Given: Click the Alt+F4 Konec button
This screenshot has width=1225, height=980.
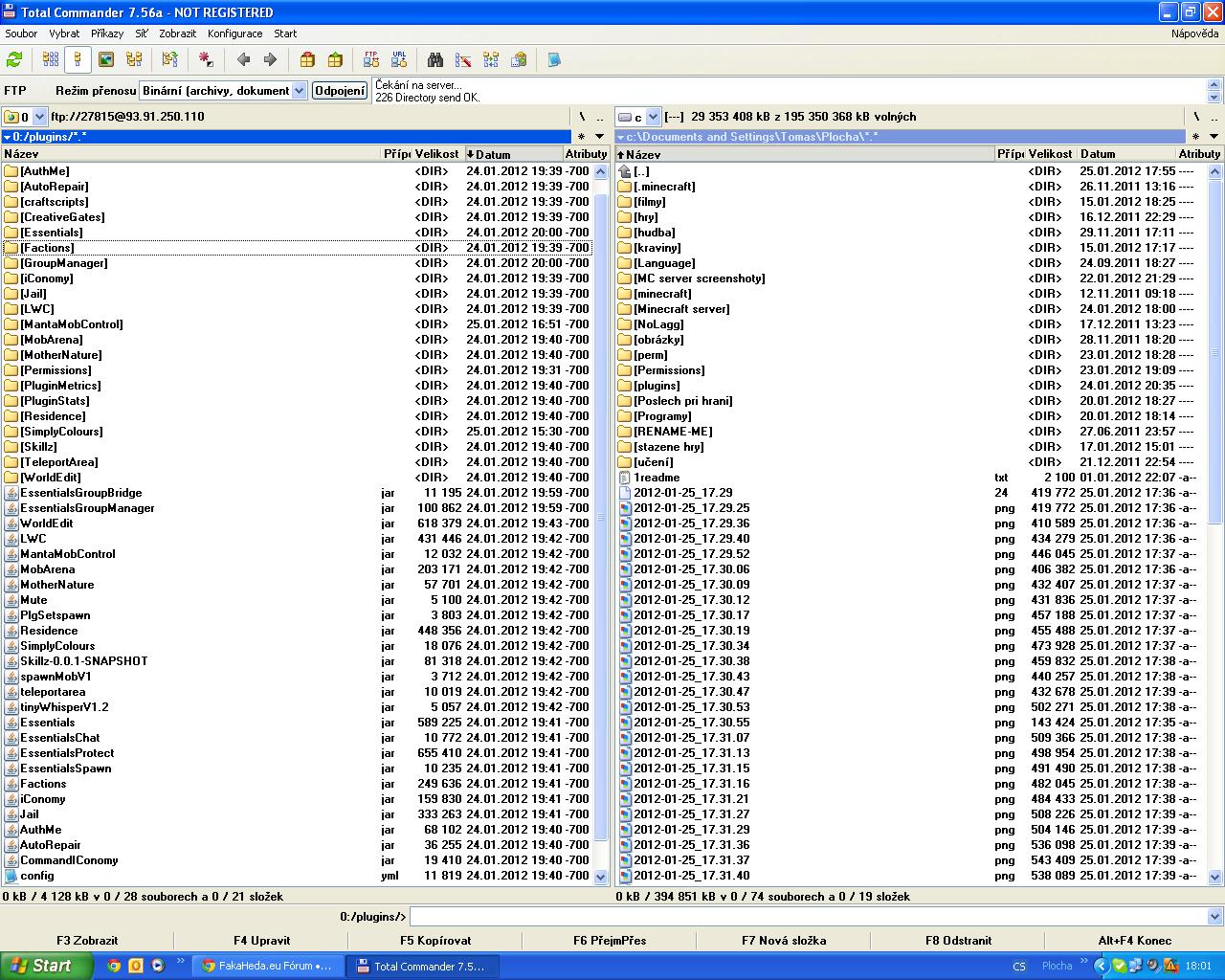Looking at the screenshot, I should (1134, 941).
